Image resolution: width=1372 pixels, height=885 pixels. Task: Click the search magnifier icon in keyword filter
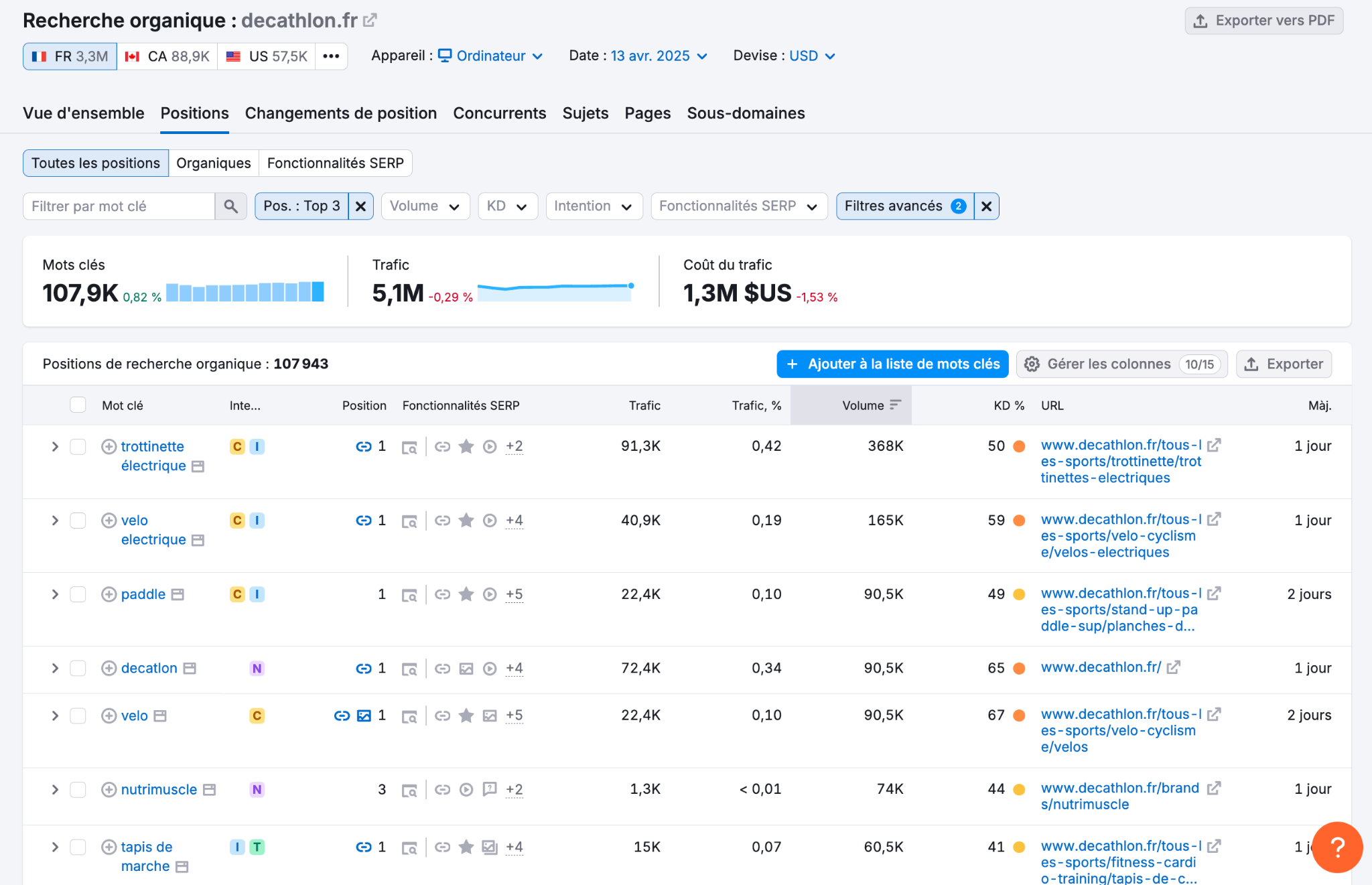[230, 206]
